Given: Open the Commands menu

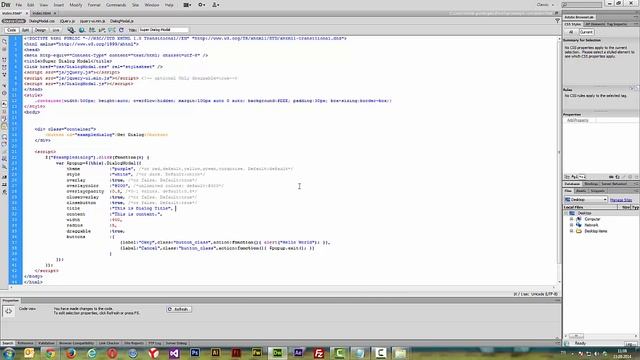Looking at the screenshot, I should (116, 5).
